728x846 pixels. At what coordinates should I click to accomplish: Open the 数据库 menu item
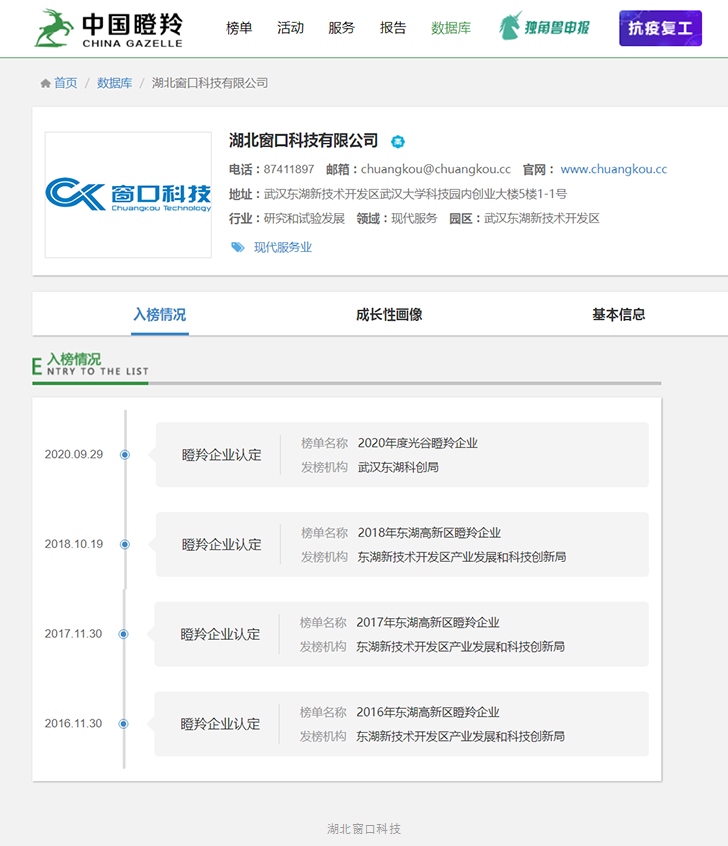pos(451,28)
